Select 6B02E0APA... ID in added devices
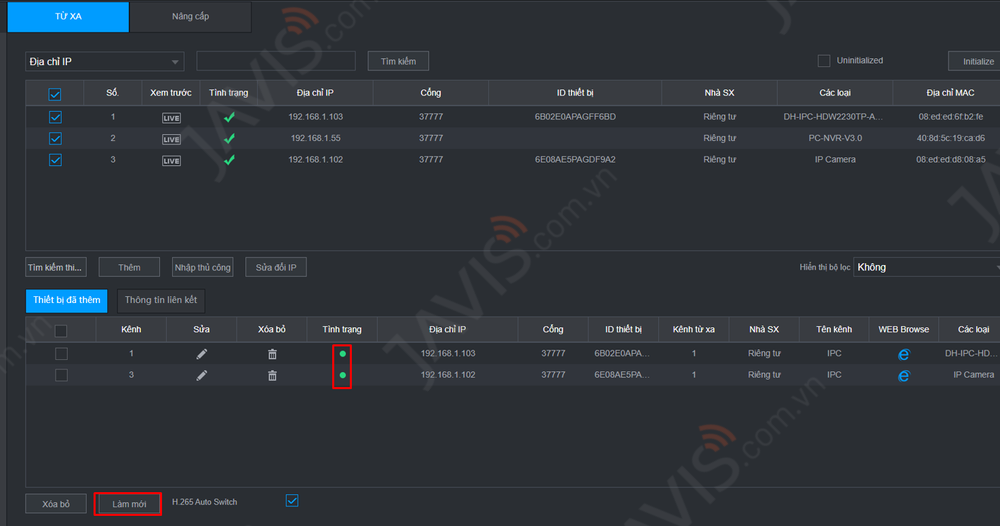This screenshot has width=1000, height=526. pyautogui.click(x=622, y=353)
